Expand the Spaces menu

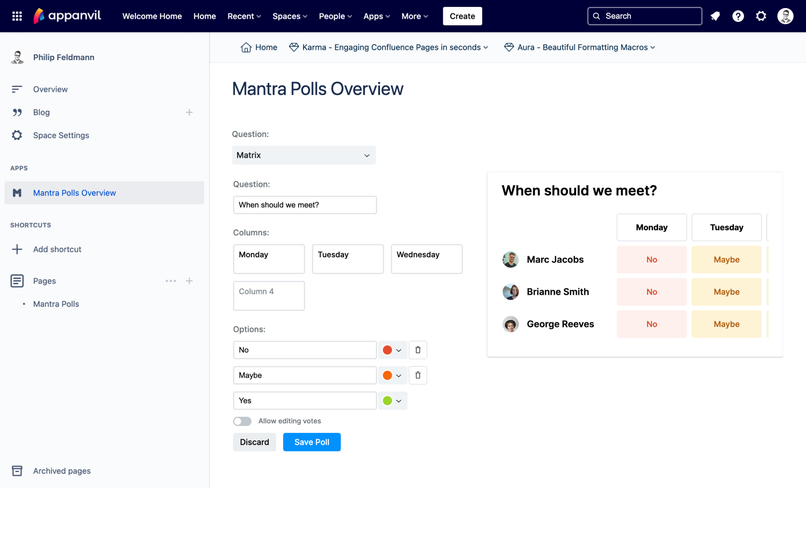[x=290, y=16]
